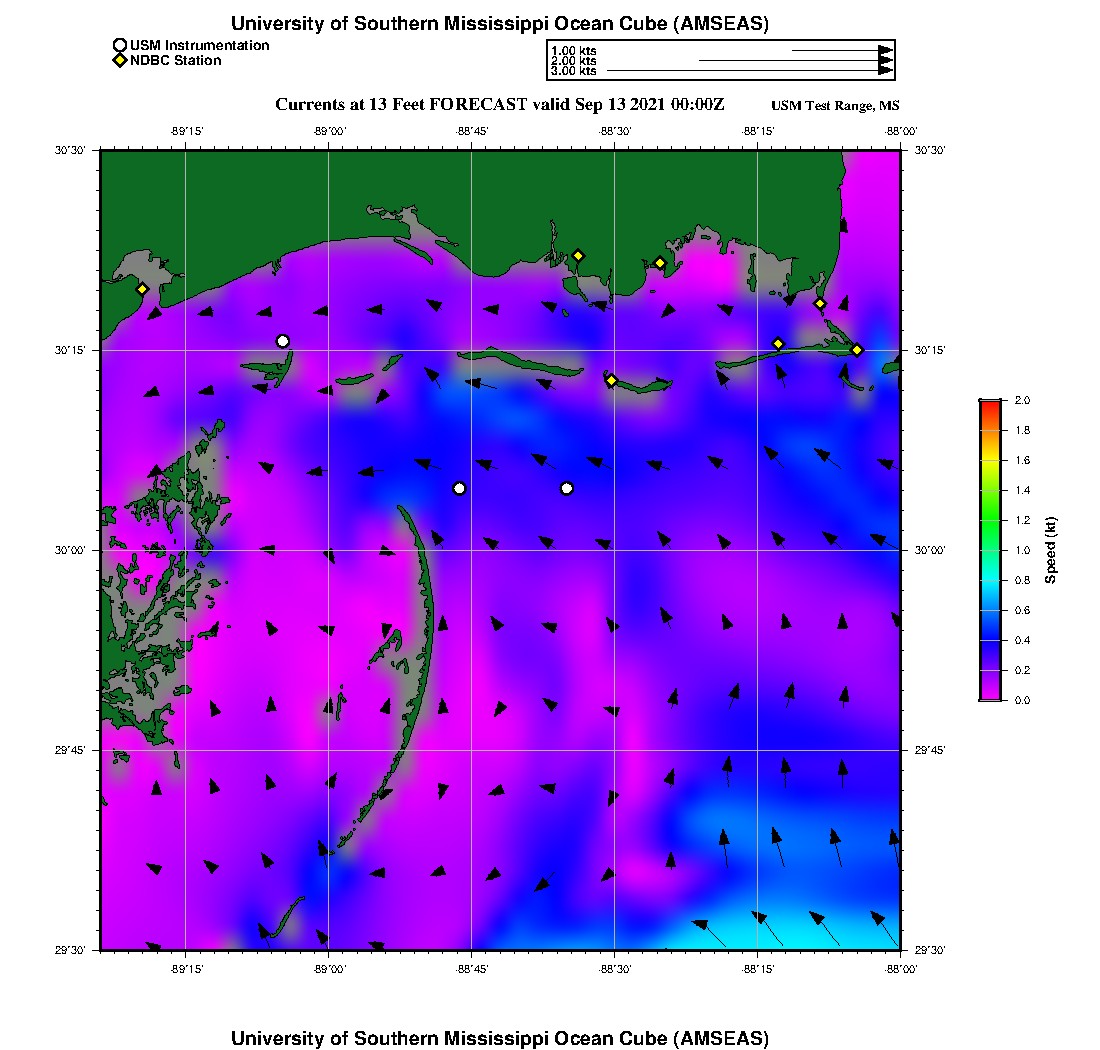Click USM instrument circle nearest 88°45' longitude line

point(459,488)
